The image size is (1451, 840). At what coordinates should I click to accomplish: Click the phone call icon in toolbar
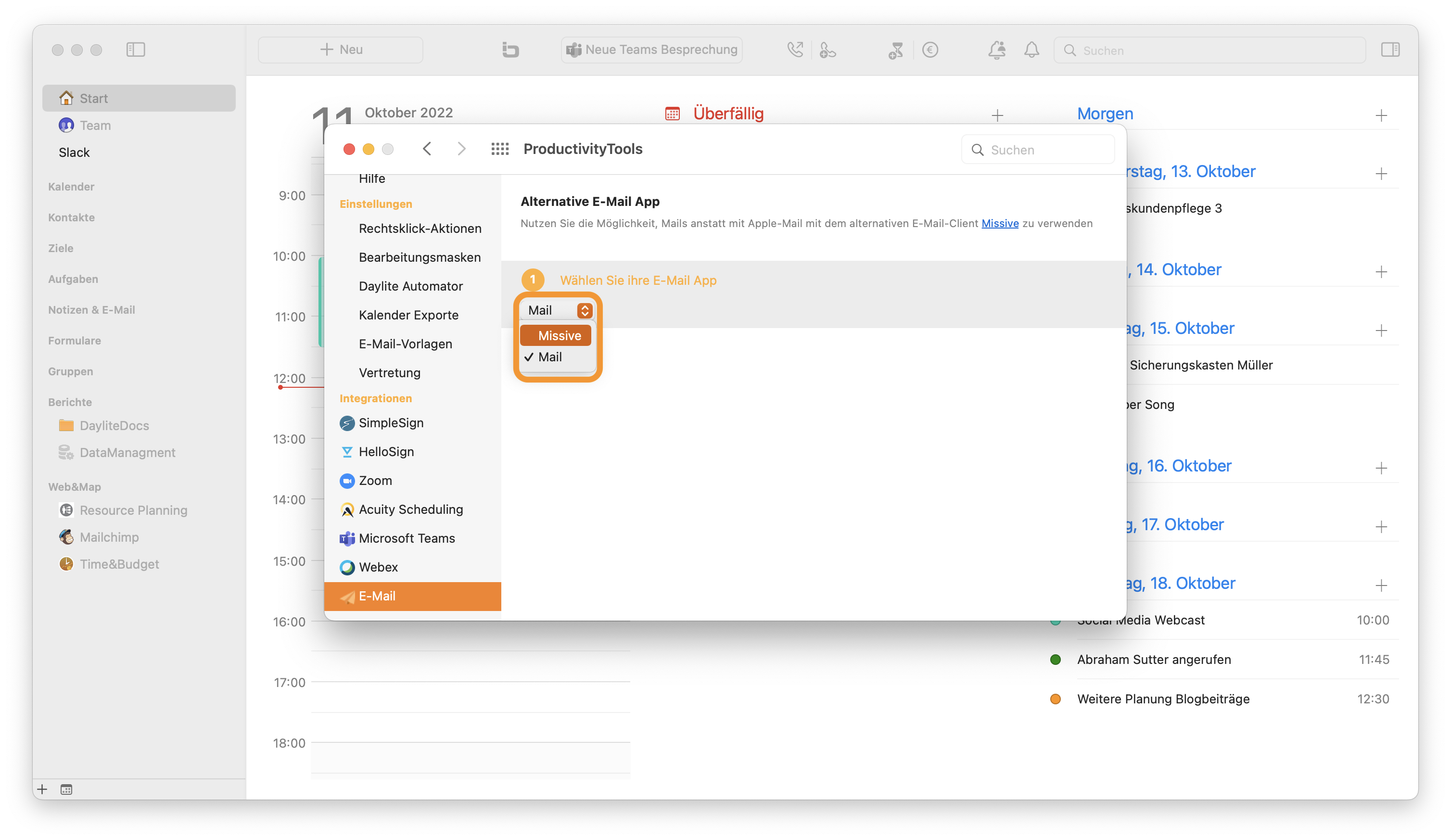pyautogui.click(x=795, y=50)
